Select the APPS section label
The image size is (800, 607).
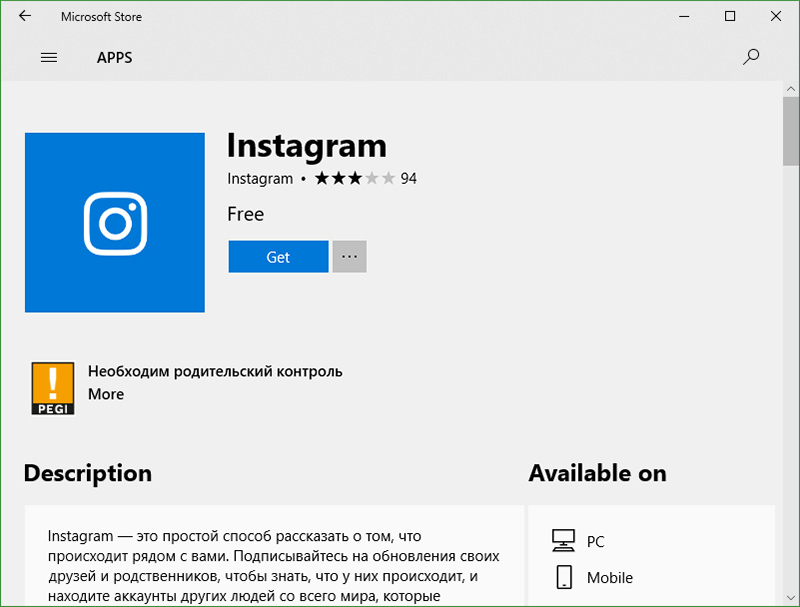coord(114,57)
